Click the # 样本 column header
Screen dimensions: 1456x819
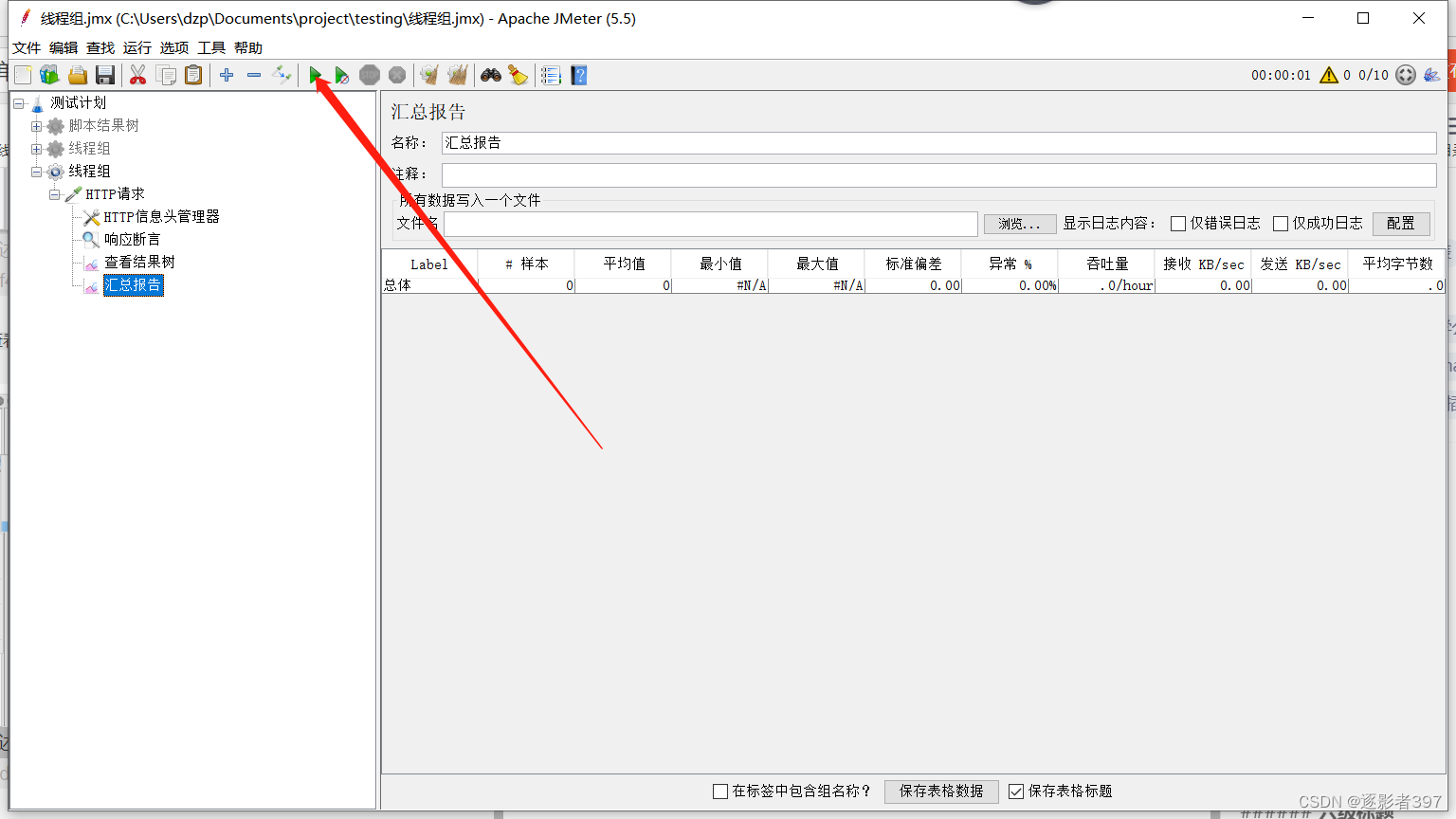pyautogui.click(x=526, y=264)
